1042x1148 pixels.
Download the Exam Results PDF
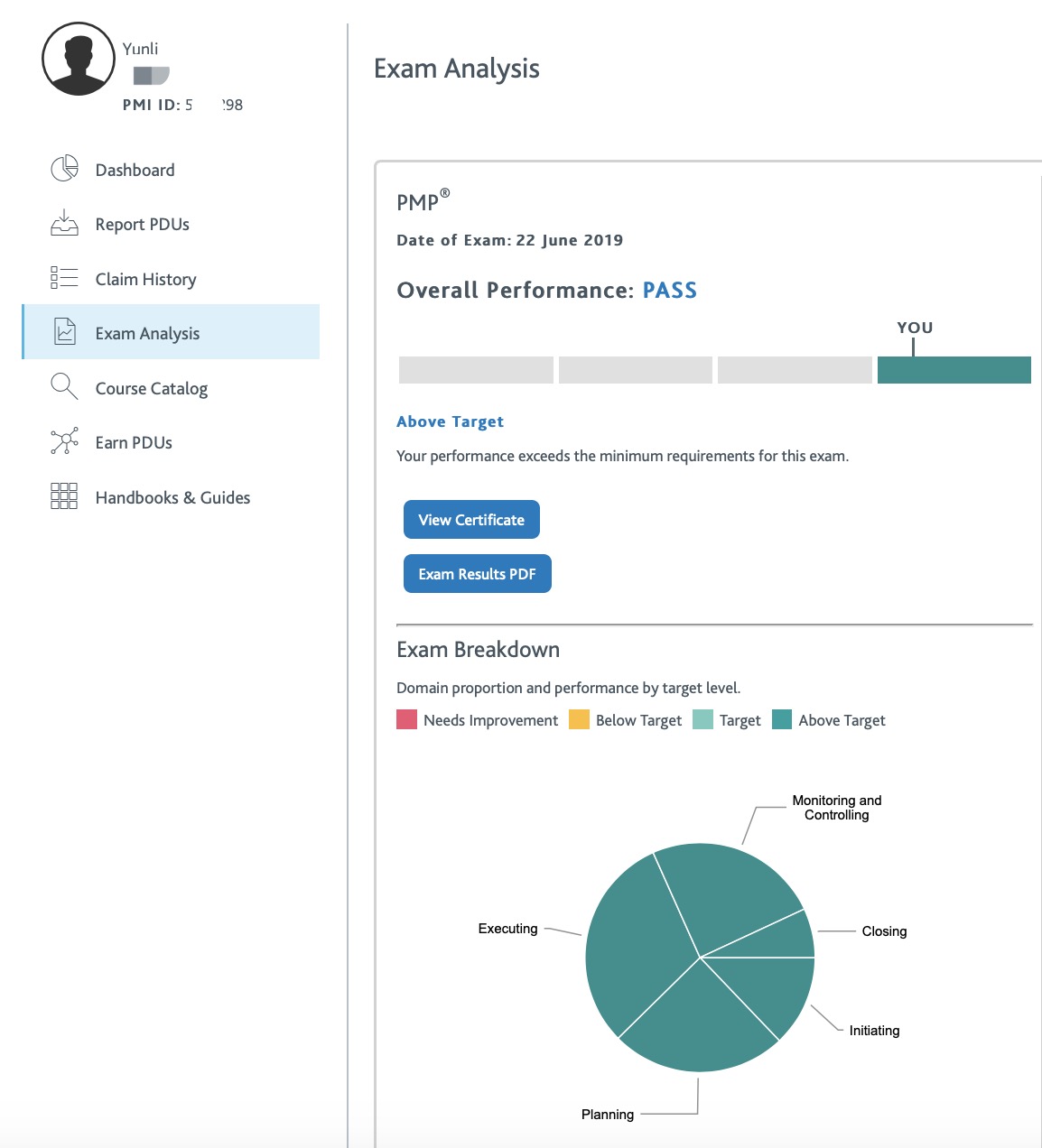[x=478, y=574]
